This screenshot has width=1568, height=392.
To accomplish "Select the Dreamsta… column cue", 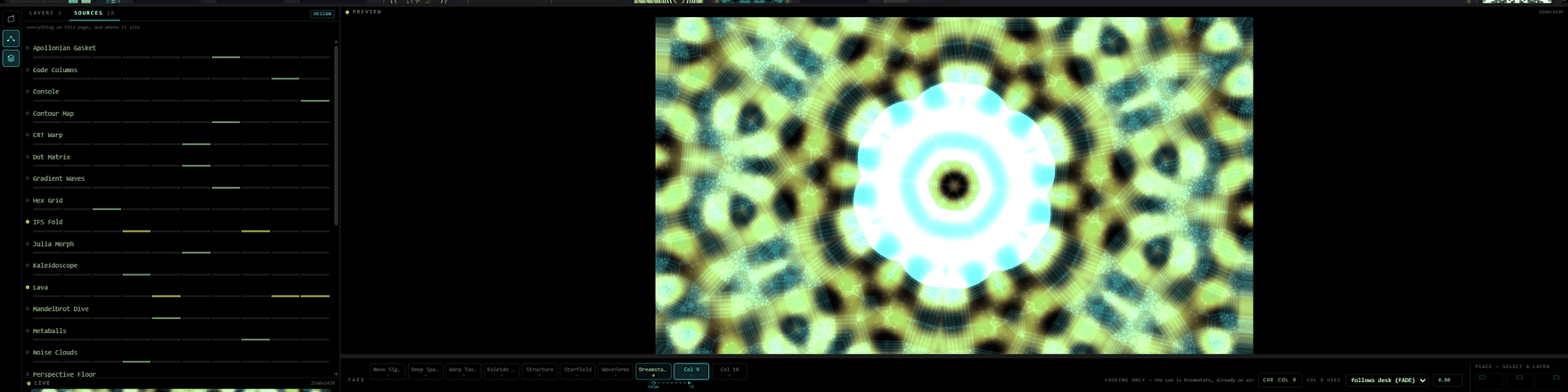I will 653,371.
